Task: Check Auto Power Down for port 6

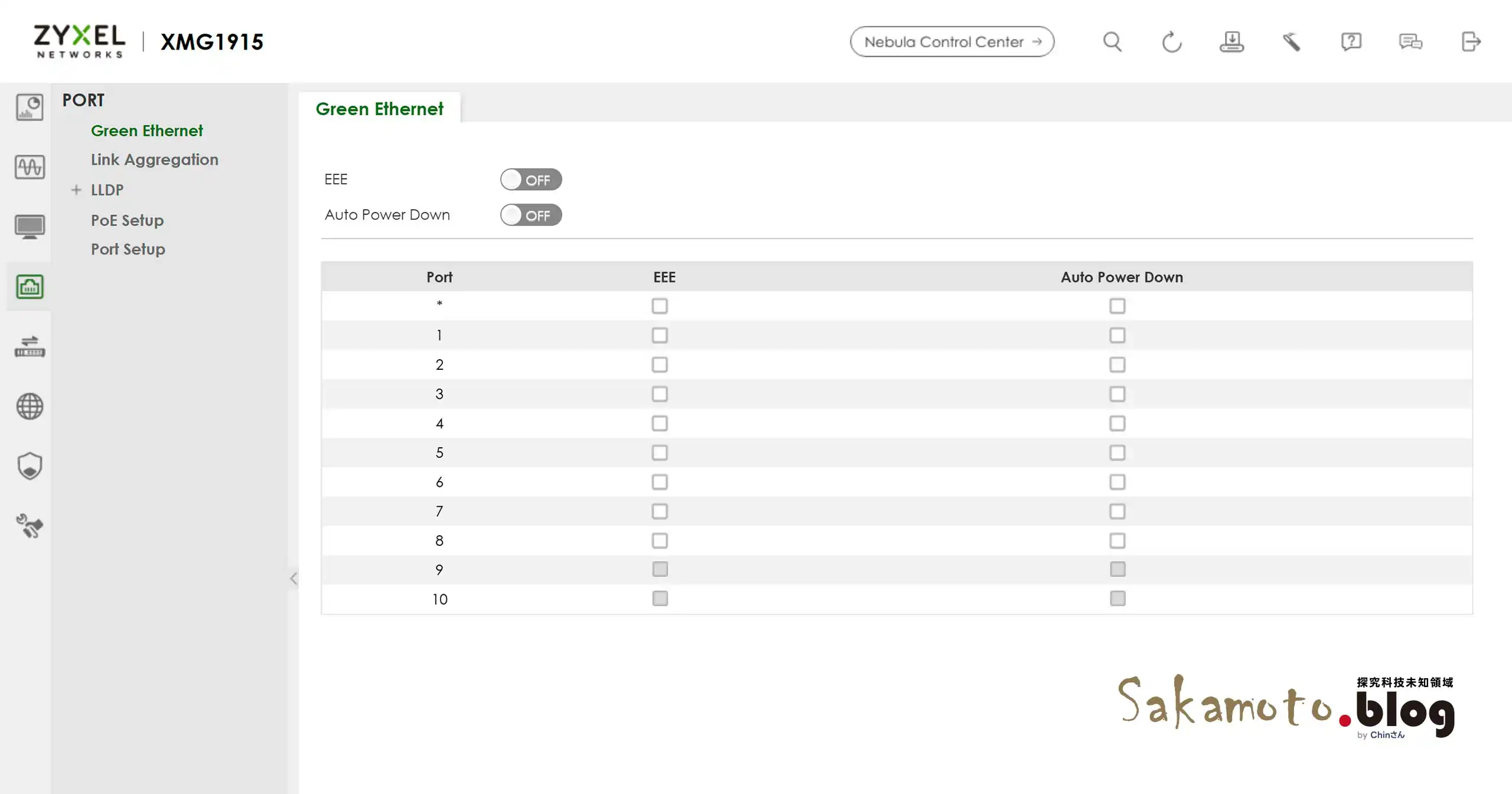Action: pos(1117,482)
